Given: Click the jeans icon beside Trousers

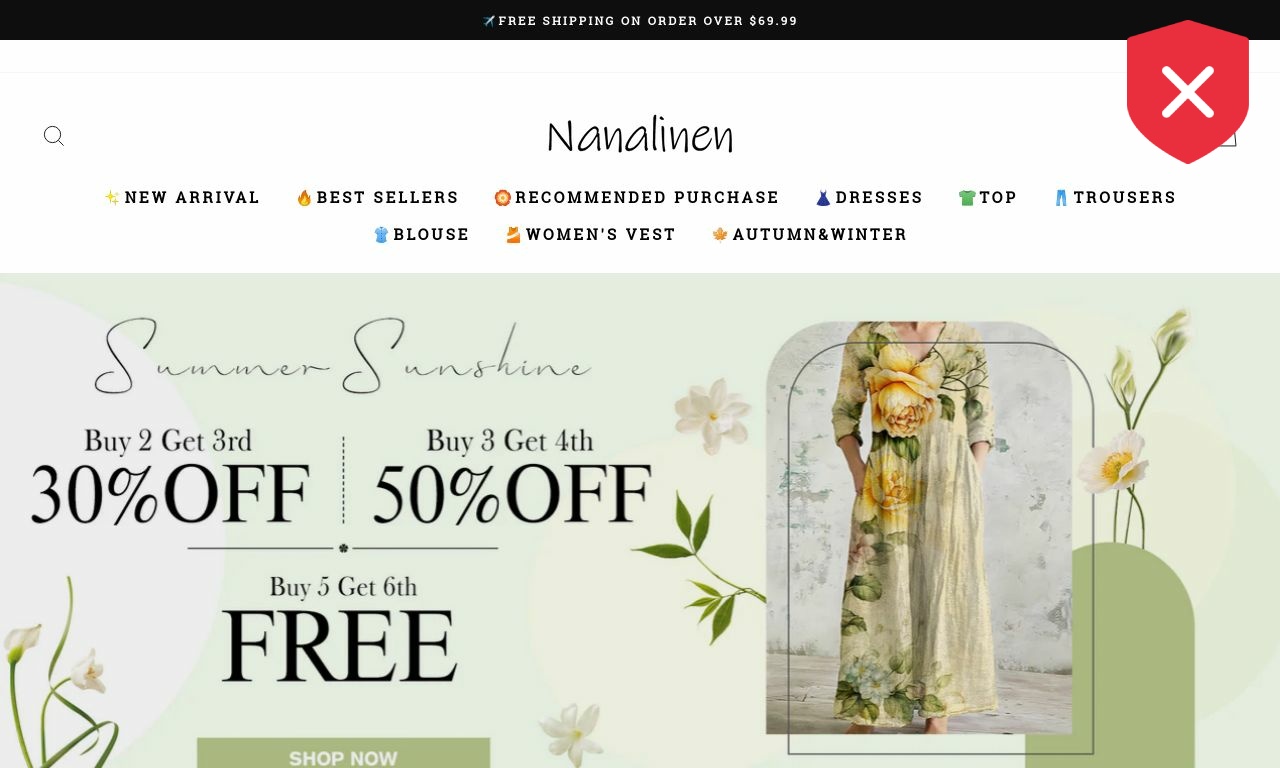Looking at the screenshot, I should tap(1062, 198).
